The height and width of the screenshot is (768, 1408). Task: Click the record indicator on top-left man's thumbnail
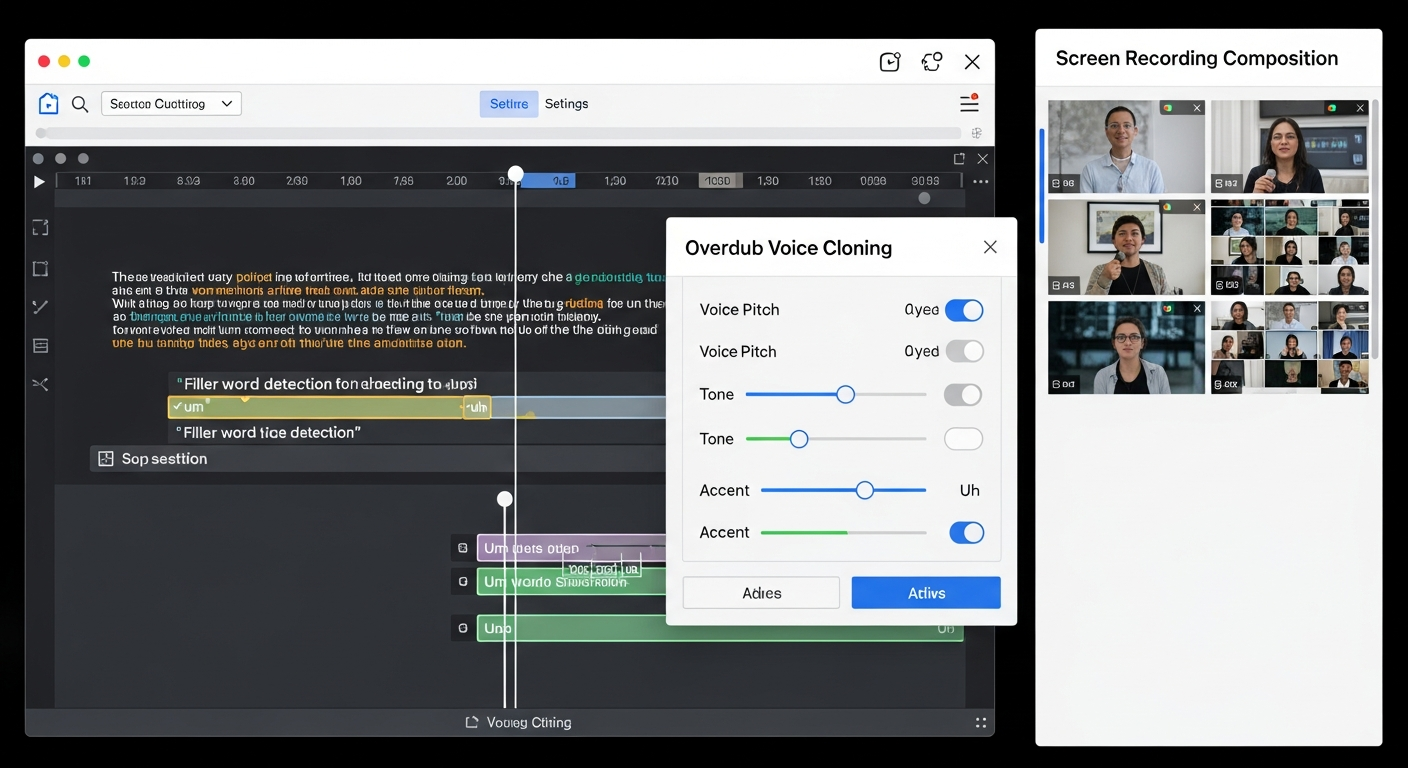click(1166, 108)
